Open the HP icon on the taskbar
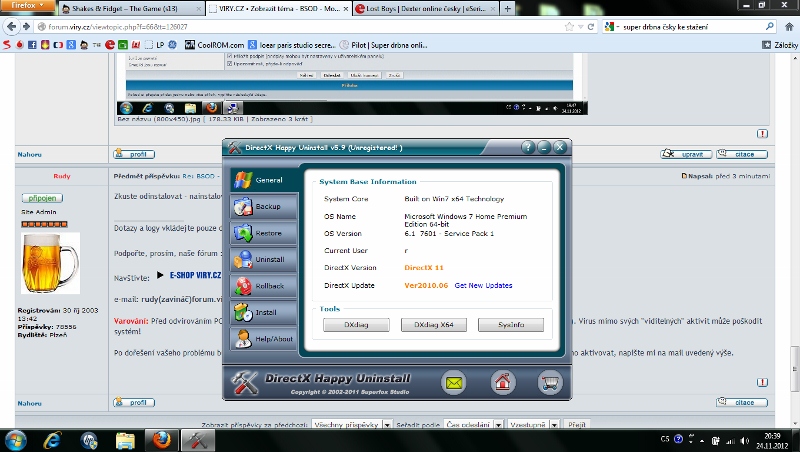The image size is (800, 452). pos(89,440)
